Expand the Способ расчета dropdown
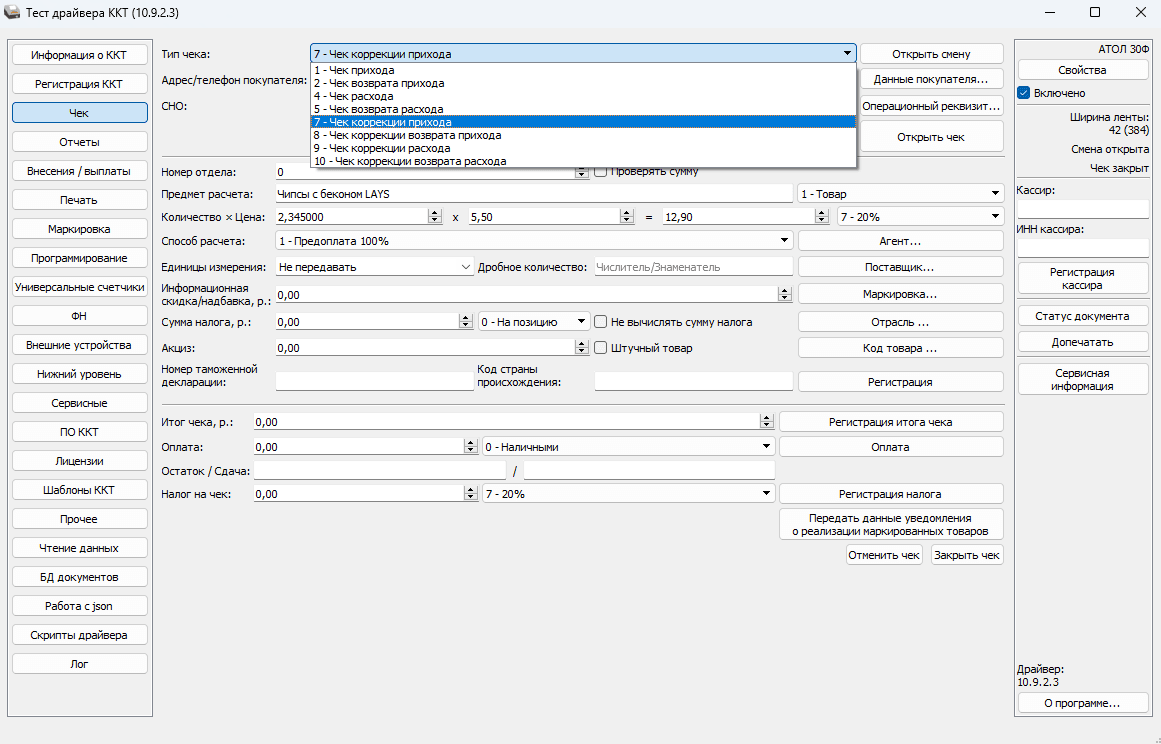The width and height of the screenshot is (1161, 744). [x=783, y=241]
